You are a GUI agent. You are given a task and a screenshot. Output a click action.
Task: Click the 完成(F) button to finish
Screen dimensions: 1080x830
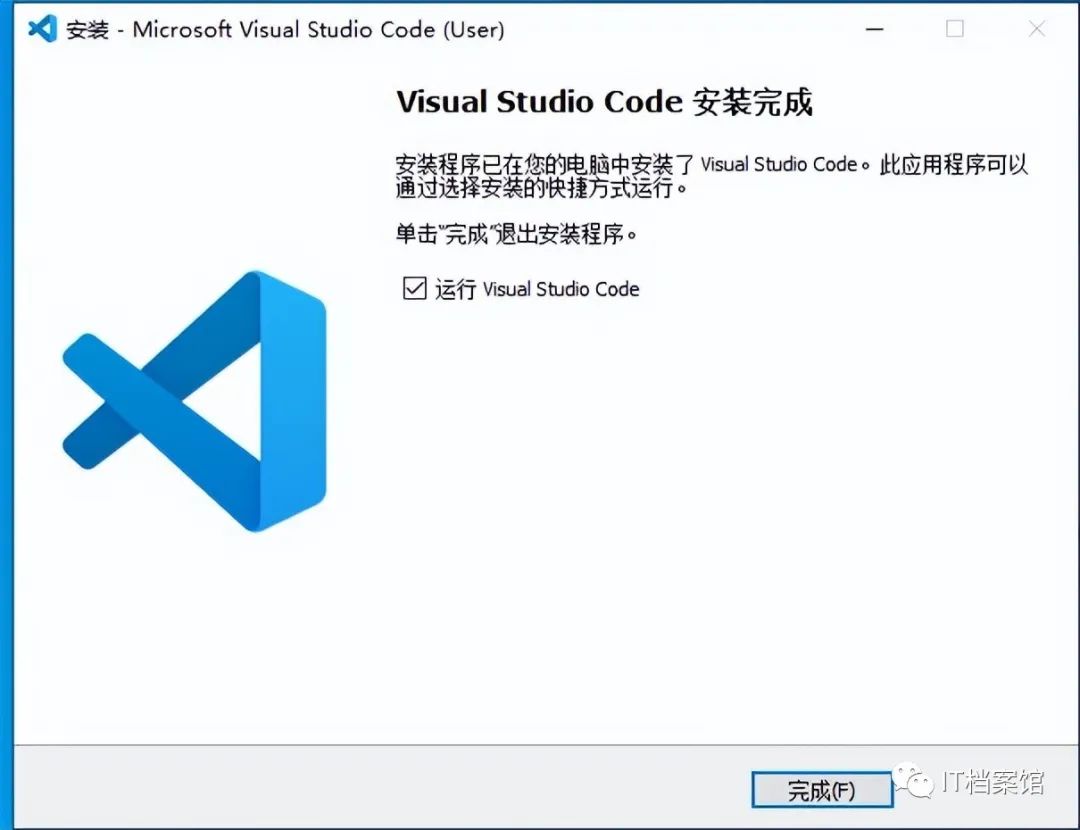coord(822,790)
